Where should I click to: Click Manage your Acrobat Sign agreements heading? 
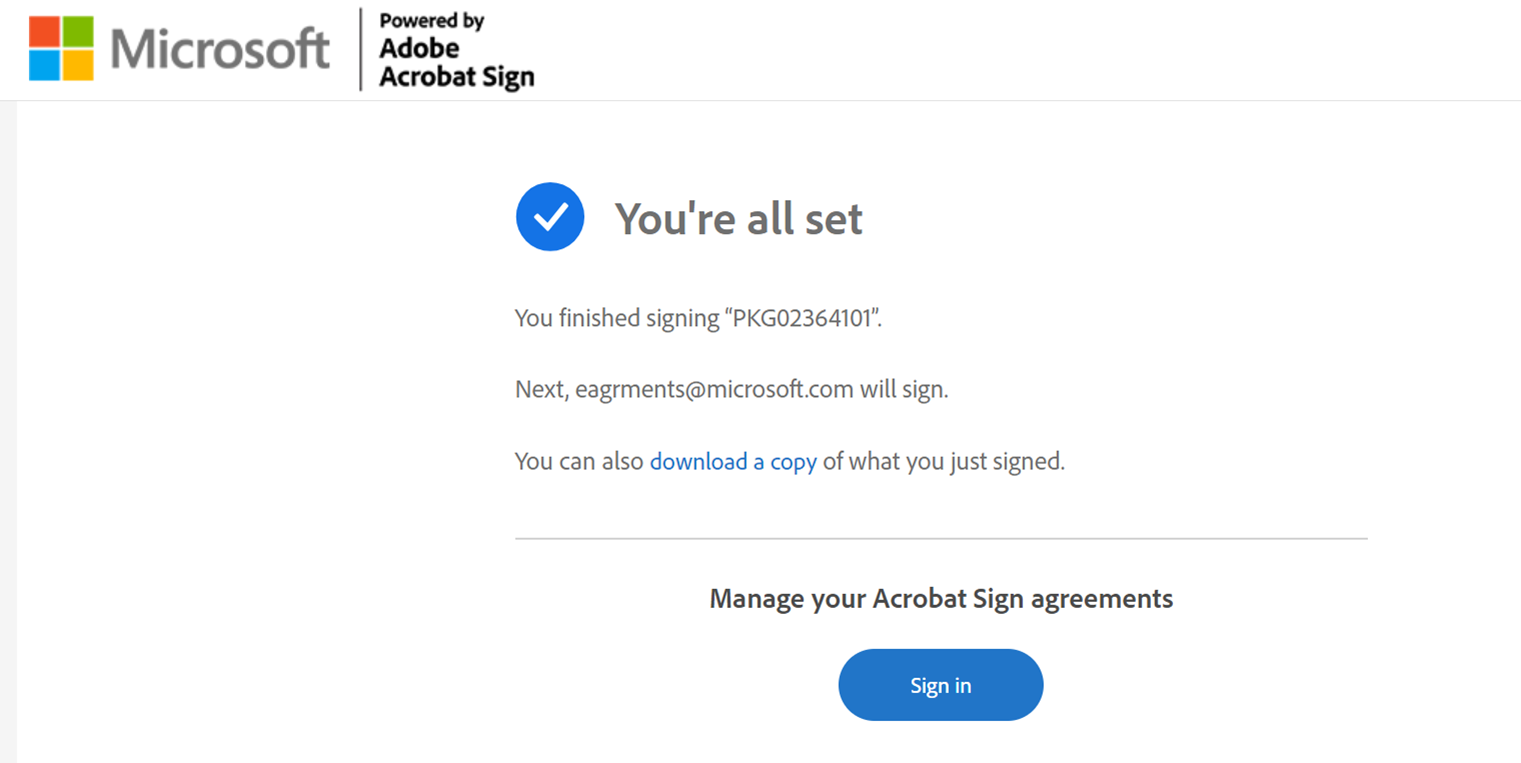[x=941, y=598]
